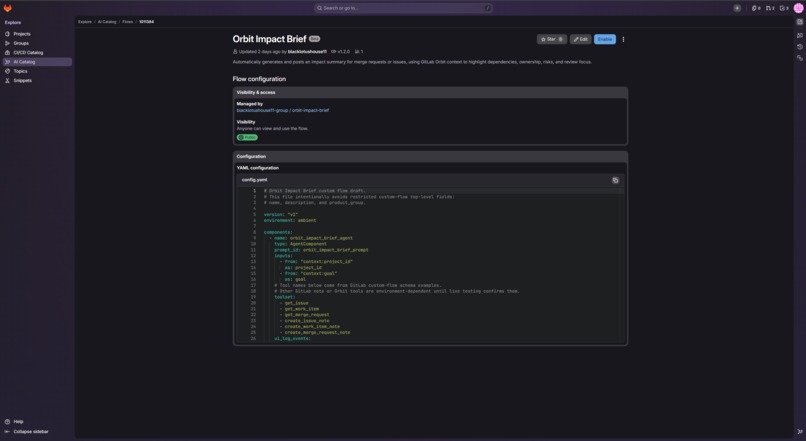The height and width of the screenshot is (441, 806).
Task: Click the Explore breadcrumb
Action: 85,22
